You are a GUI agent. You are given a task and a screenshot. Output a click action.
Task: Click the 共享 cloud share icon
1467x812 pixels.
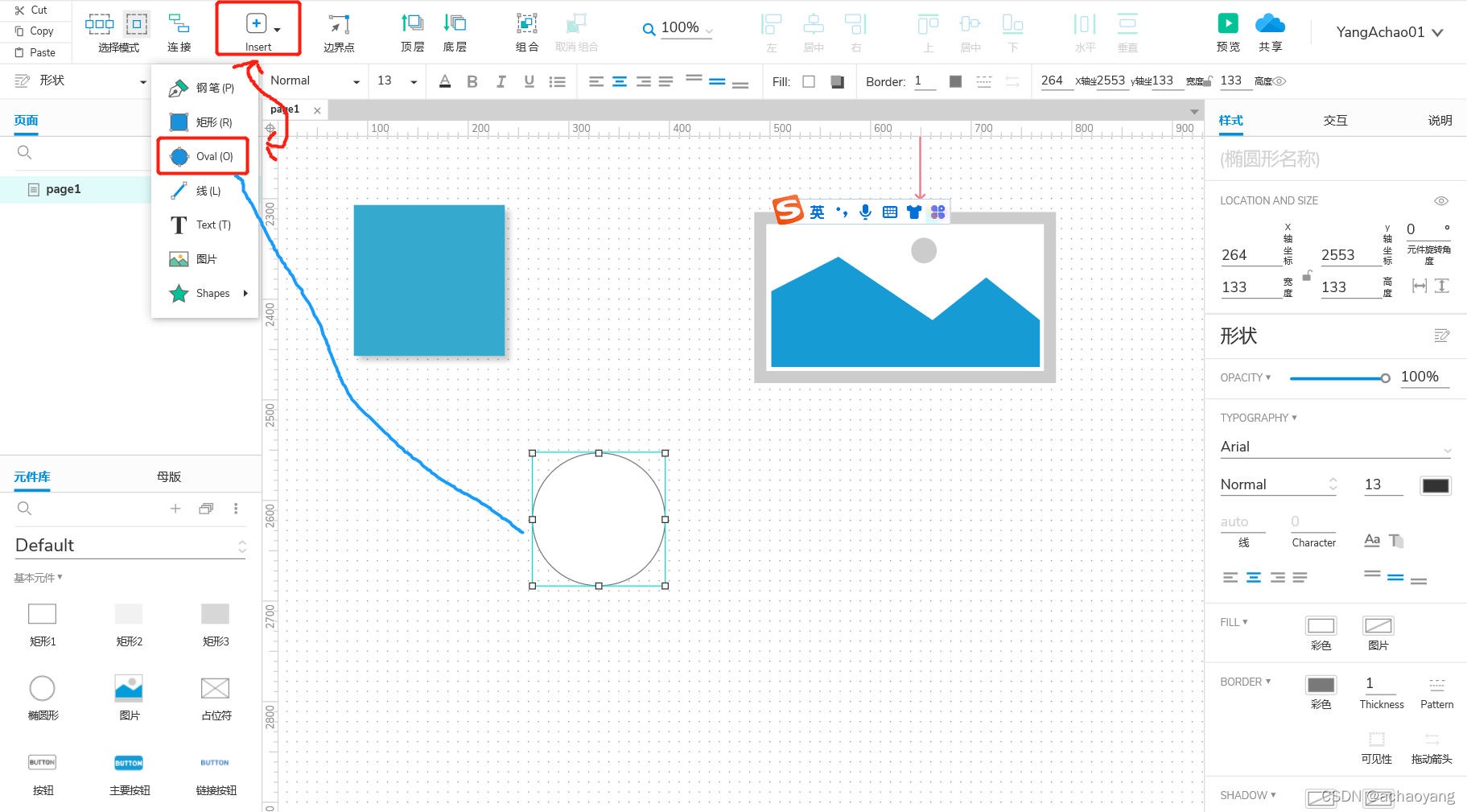[x=1270, y=23]
